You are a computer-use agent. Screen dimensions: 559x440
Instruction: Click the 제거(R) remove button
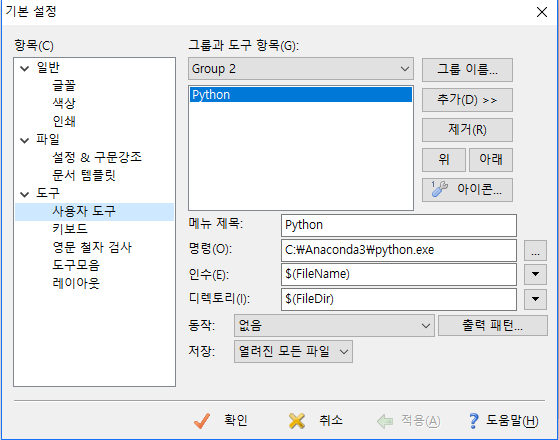467,129
